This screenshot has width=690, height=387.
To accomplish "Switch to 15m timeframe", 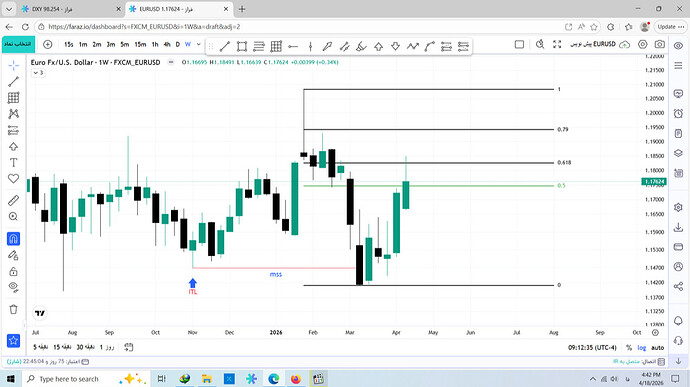I will (140, 44).
